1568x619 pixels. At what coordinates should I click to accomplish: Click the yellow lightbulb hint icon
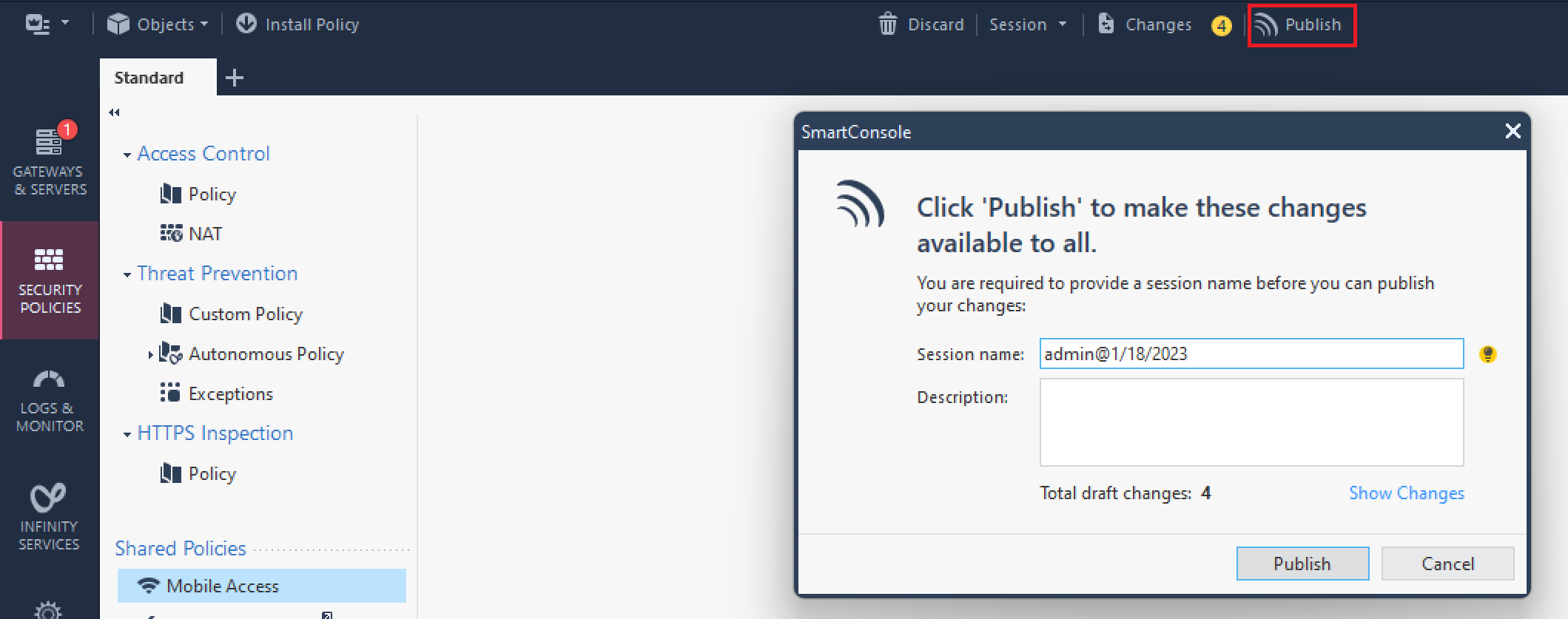[1487, 354]
